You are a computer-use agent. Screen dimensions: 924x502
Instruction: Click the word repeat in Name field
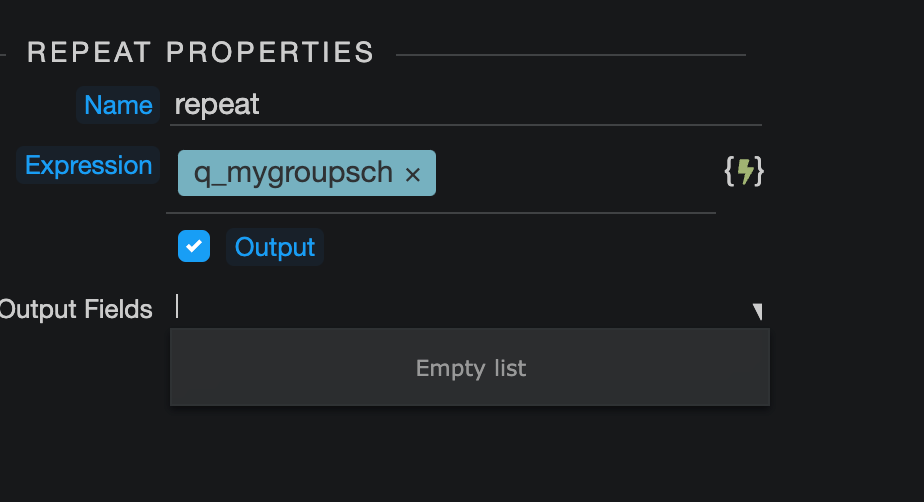[x=217, y=105]
